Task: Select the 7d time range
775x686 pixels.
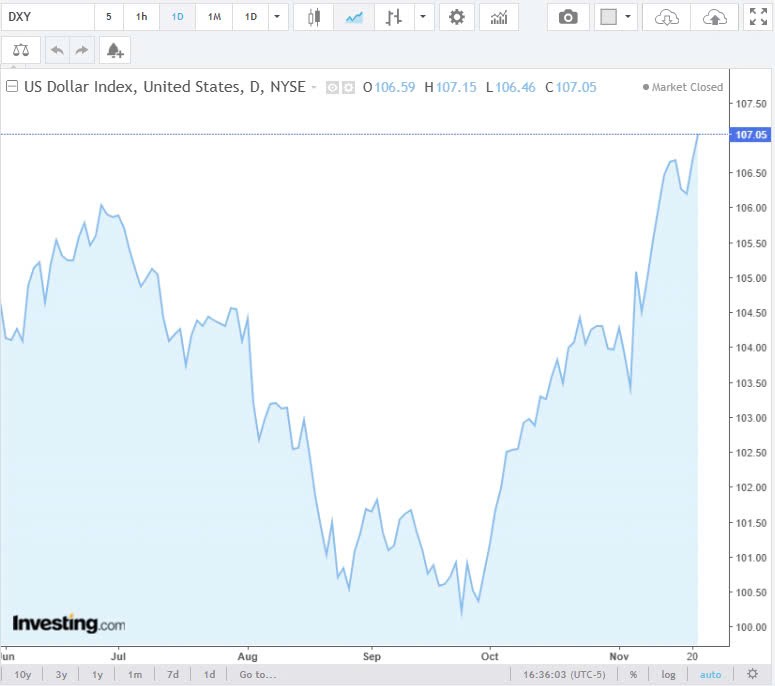Action: [x=172, y=675]
